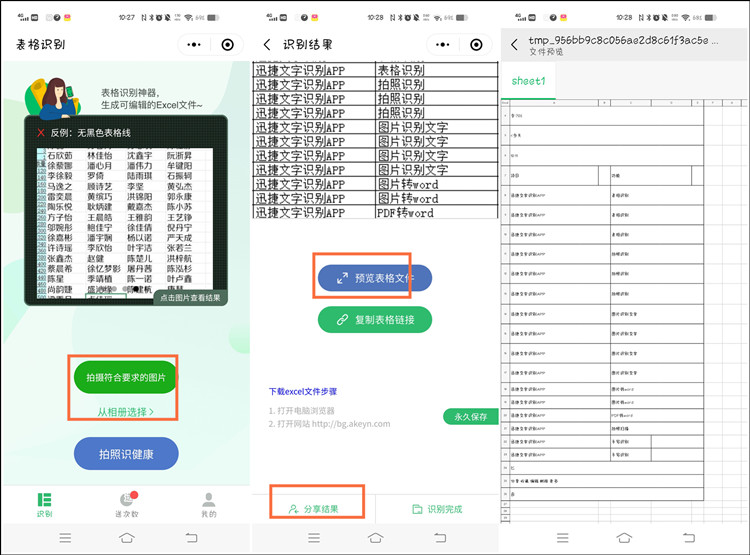Viewport: 750px width, 555px height.
Task: Select the 识别 tab in bottom bar
Action: (44, 505)
